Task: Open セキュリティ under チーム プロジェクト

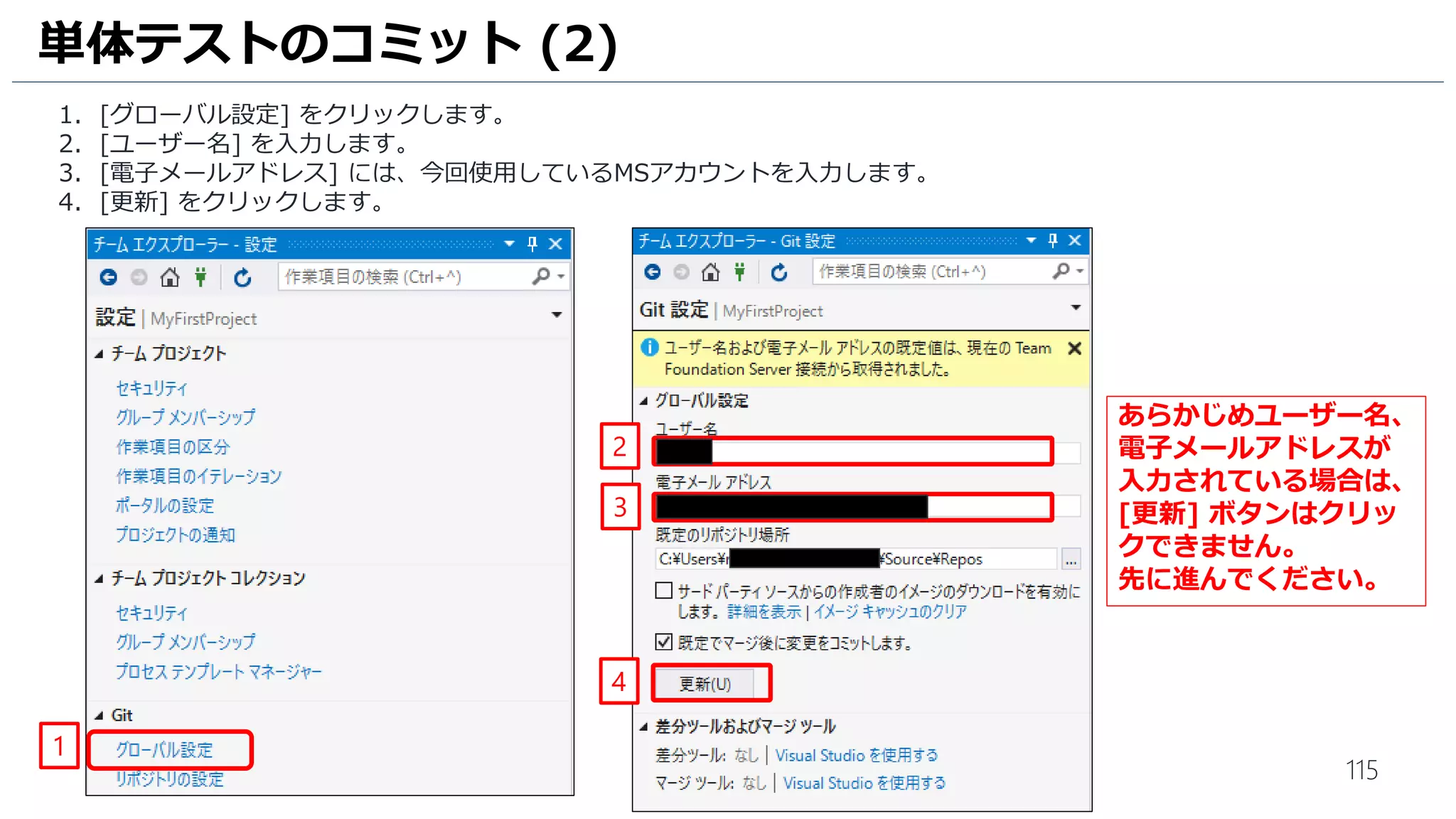Action: (x=151, y=388)
